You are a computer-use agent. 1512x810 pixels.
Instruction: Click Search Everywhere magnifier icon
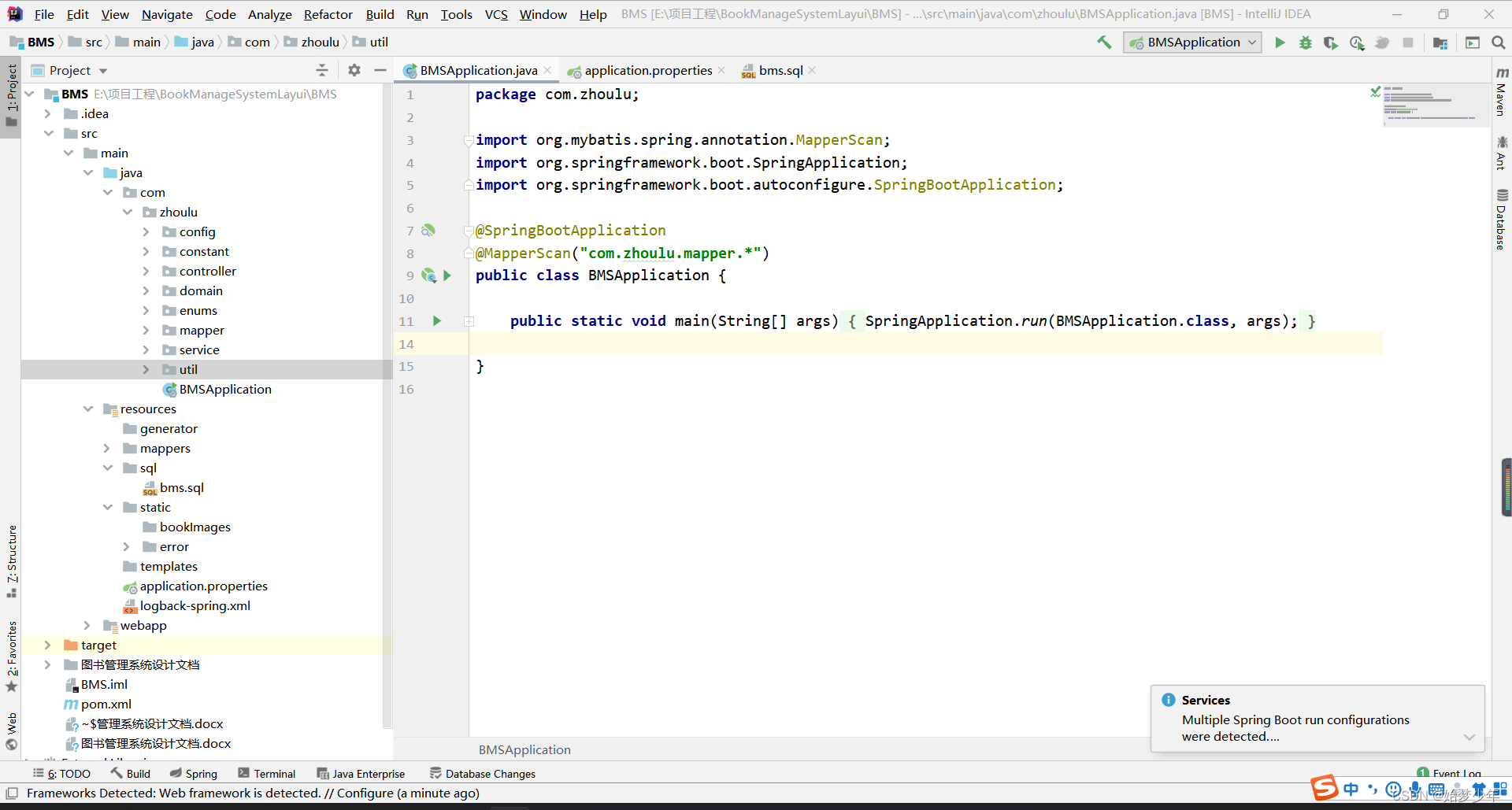click(1498, 43)
